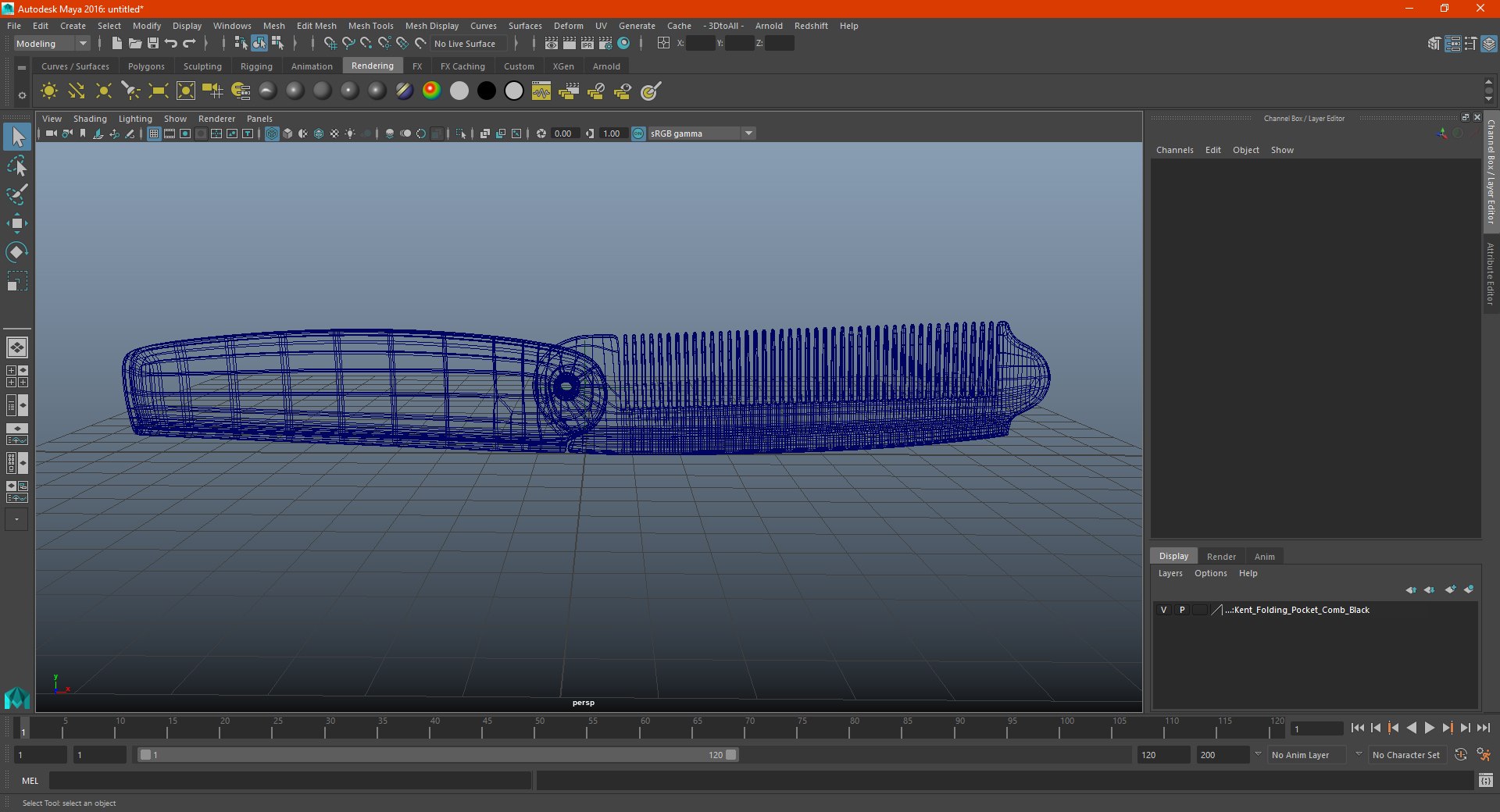Select the black surface shader swatch
The image size is (1500, 812).
tap(486, 91)
